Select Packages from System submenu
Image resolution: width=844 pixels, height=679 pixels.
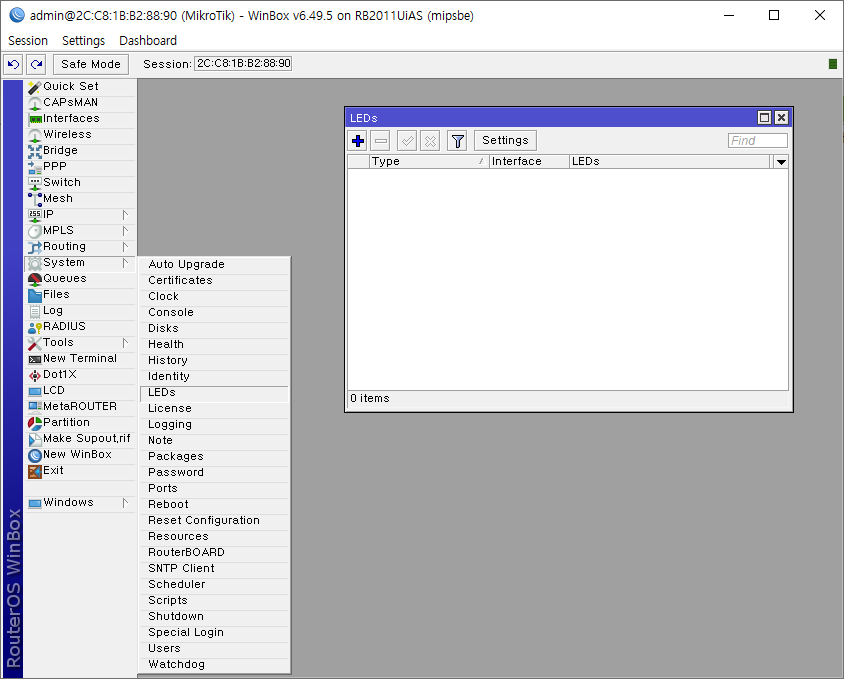click(x=214, y=457)
